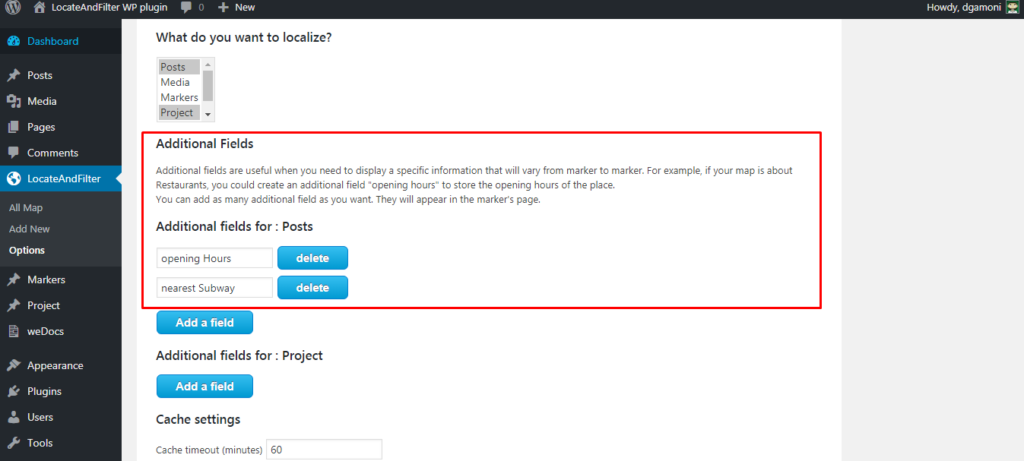The width and height of the screenshot is (1024, 461).
Task: Click the nearest Subway text field
Action: (214, 288)
